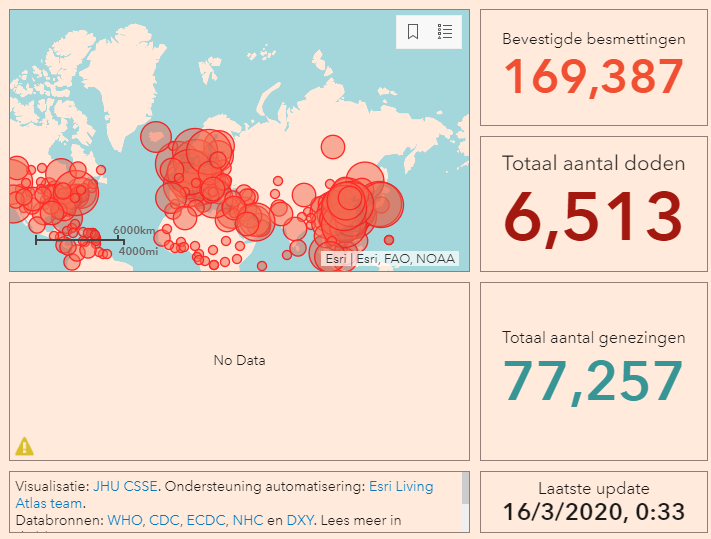Click the yellow warning triangle icon
Image resolution: width=711 pixels, height=539 pixels.
[x=25, y=446]
